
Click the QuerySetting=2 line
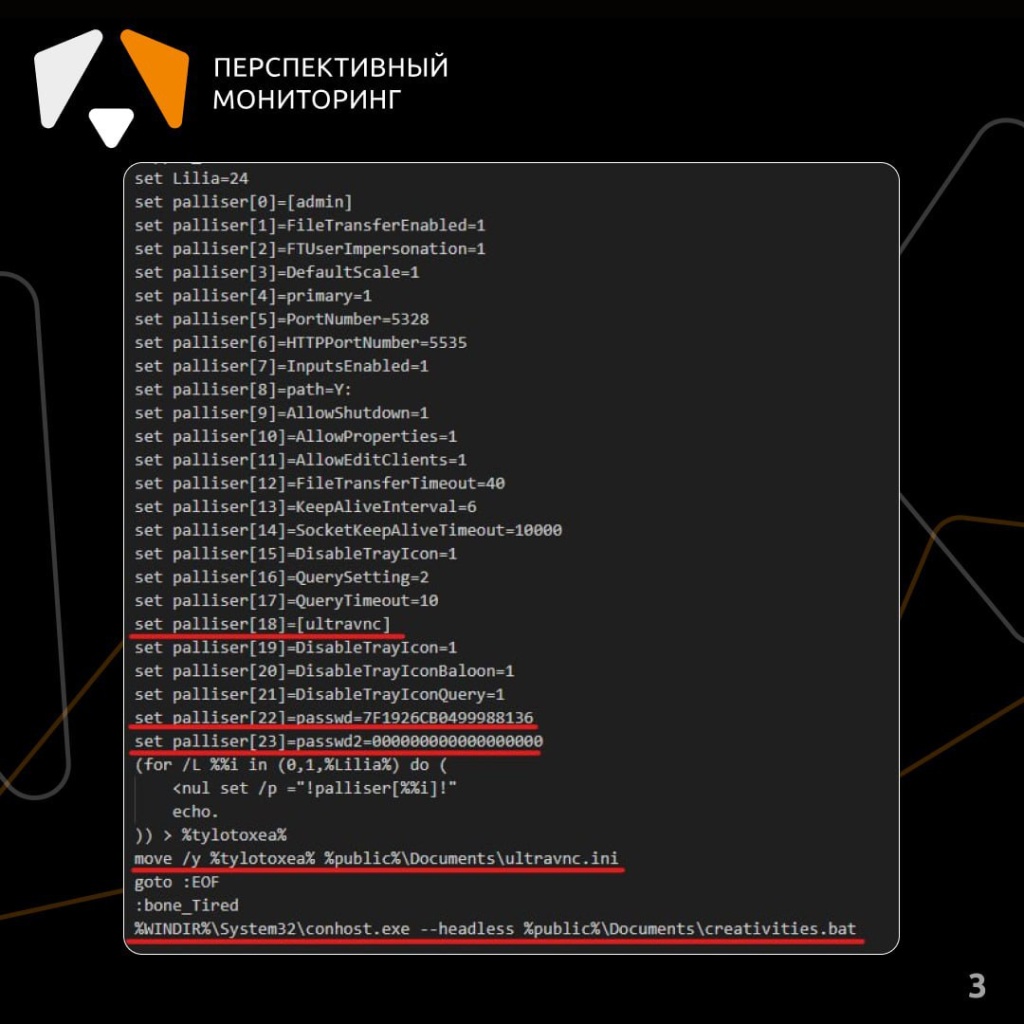click(281, 578)
